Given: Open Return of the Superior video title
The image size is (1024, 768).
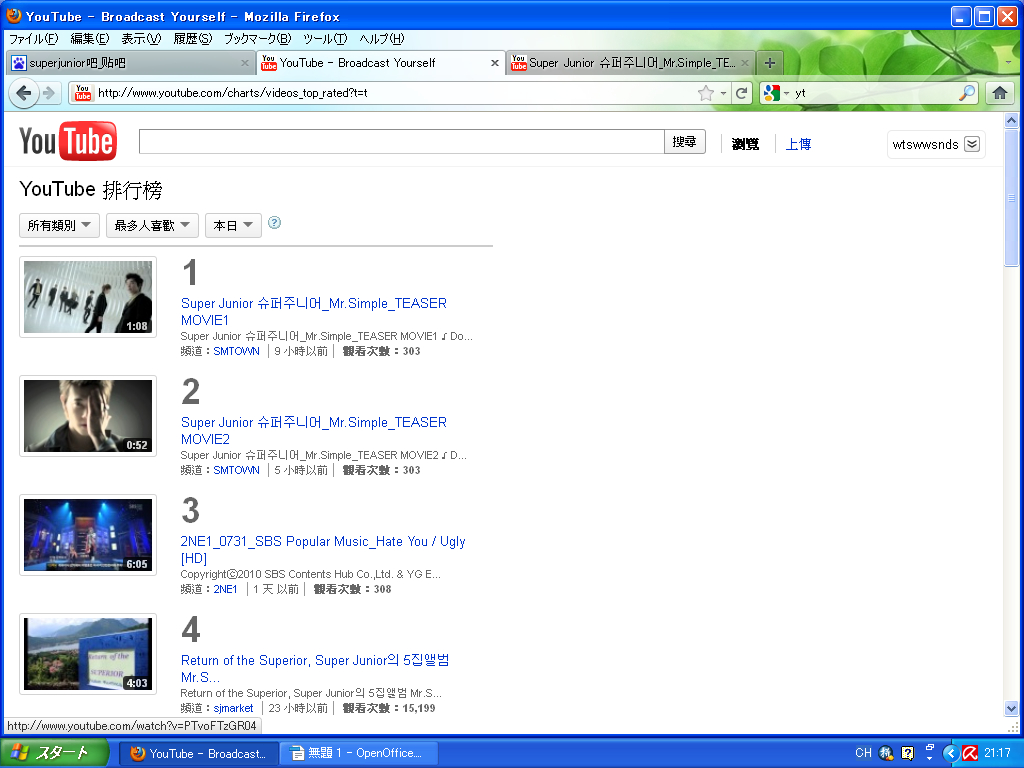Looking at the screenshot, I should 315,668.
